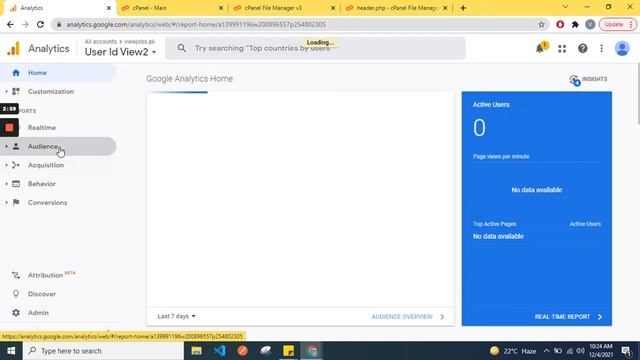Open the Realtime reports menu

pyautogui.click(x=42, y=128)
